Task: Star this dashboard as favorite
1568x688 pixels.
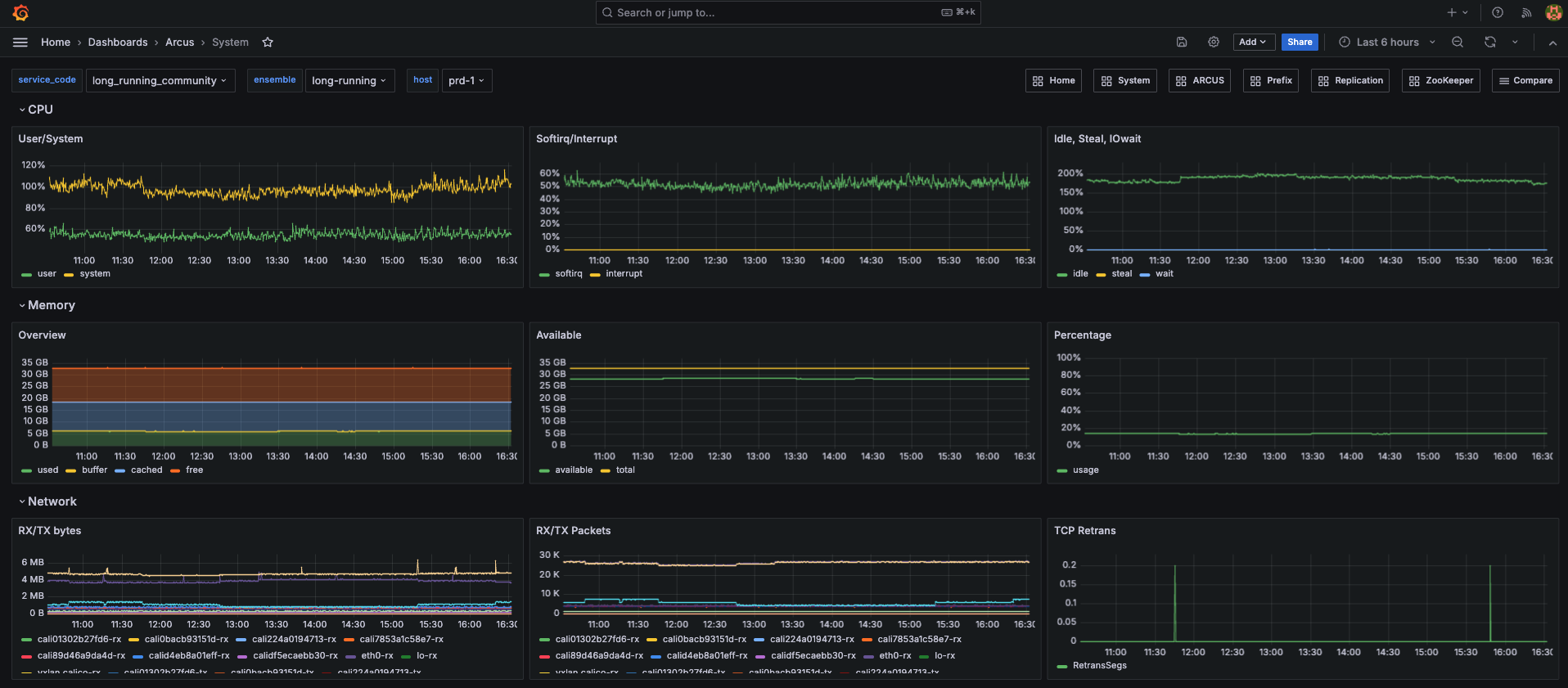Action: click(268, 43)
